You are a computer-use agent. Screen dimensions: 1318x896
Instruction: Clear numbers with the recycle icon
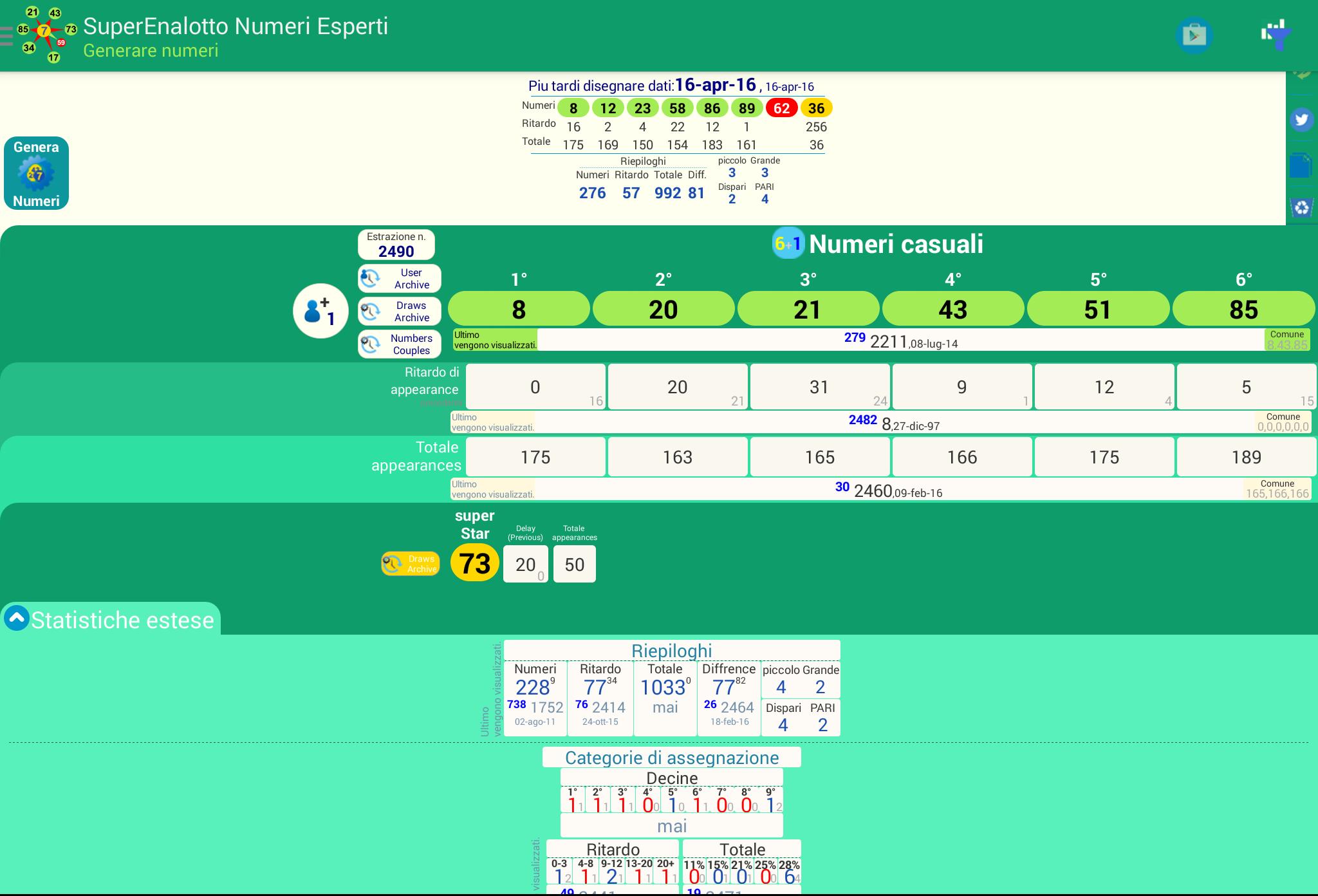1301,207
